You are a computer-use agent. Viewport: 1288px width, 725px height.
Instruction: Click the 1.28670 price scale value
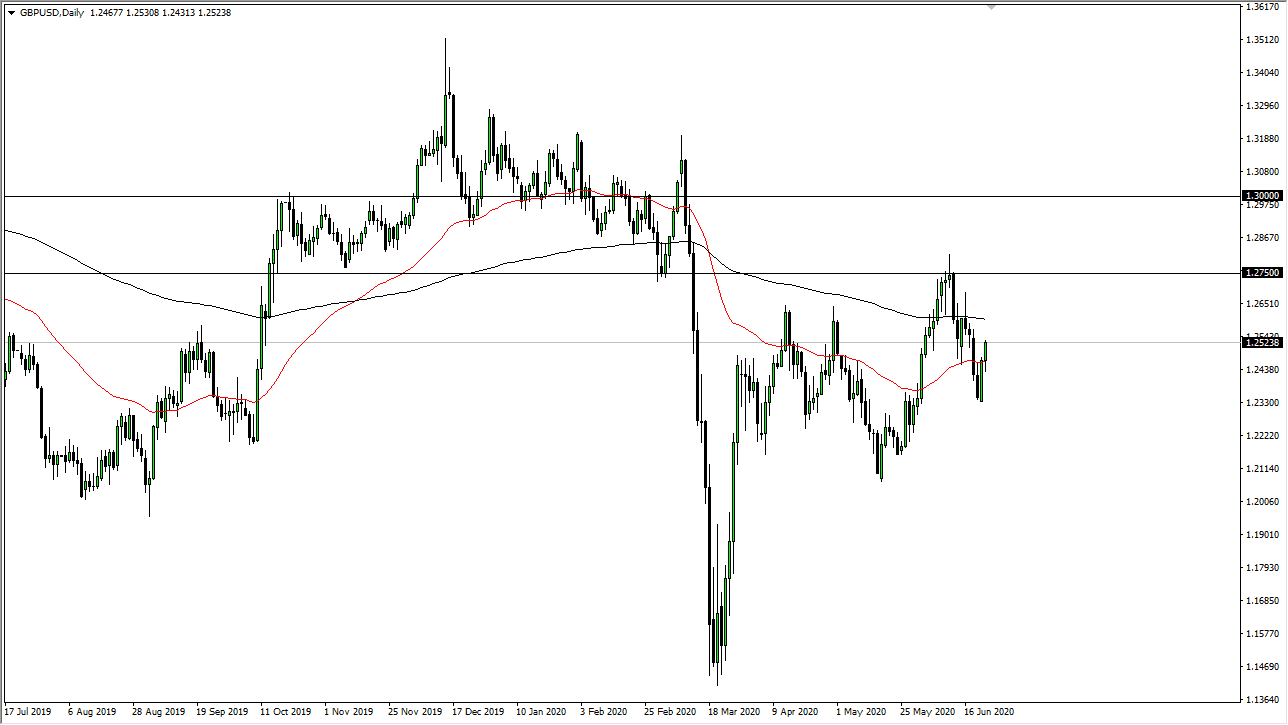[x=1263, y=238]
